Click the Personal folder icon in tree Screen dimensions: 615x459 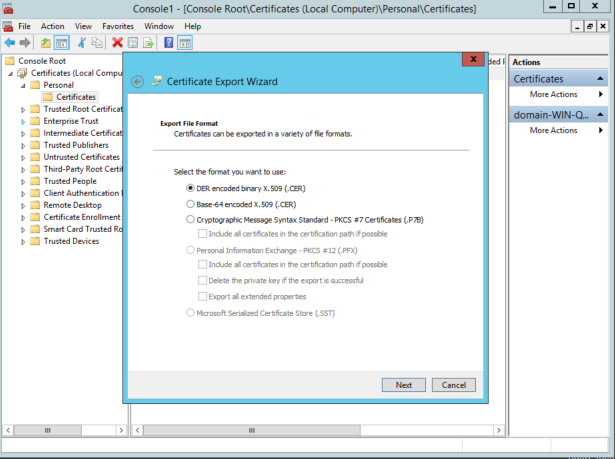pos(35,85)
